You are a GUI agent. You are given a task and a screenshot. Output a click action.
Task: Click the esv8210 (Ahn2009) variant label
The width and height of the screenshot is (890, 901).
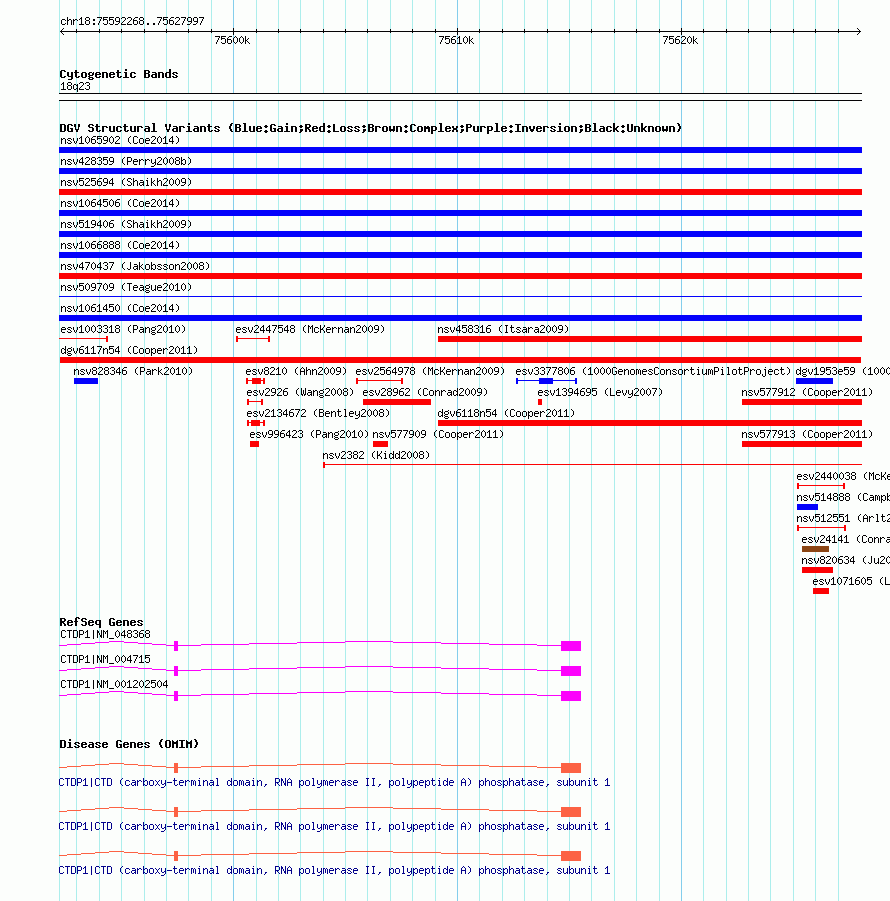296,371
